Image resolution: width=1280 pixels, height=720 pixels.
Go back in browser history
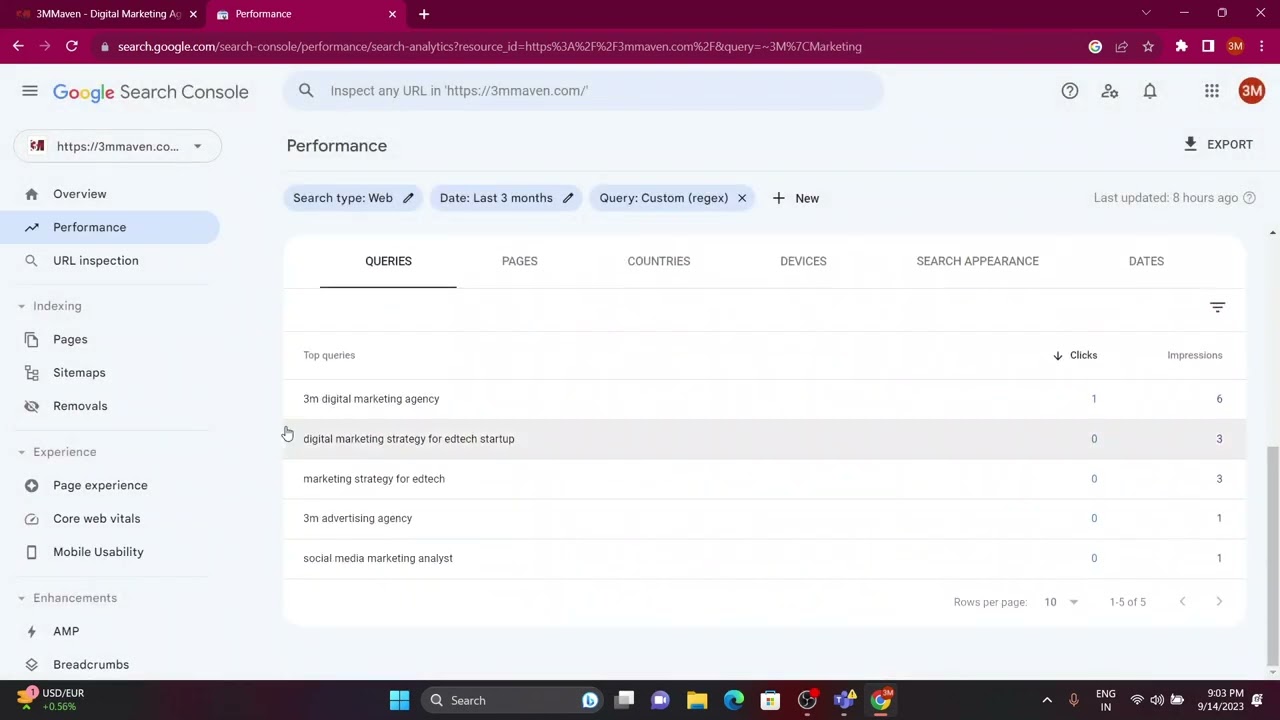(x=18, y=46)
